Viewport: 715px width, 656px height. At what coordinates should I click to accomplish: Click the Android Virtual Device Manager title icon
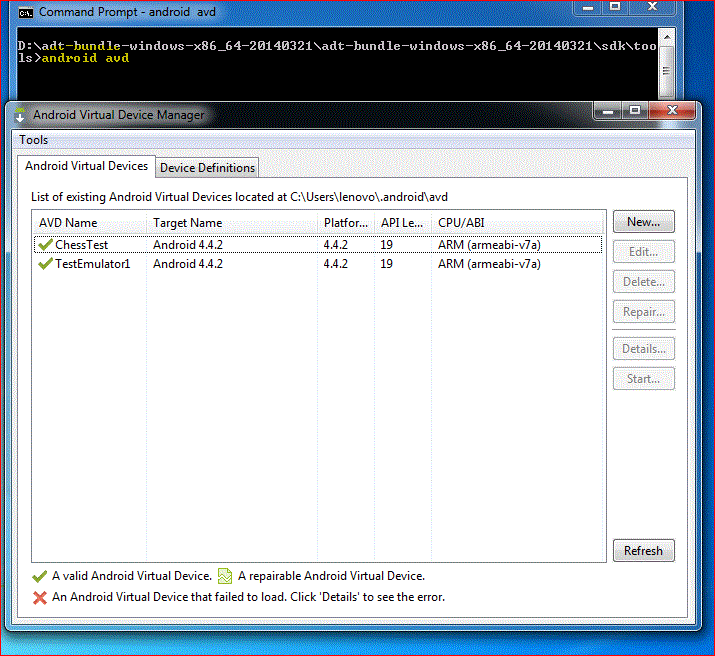click(20, 115)
